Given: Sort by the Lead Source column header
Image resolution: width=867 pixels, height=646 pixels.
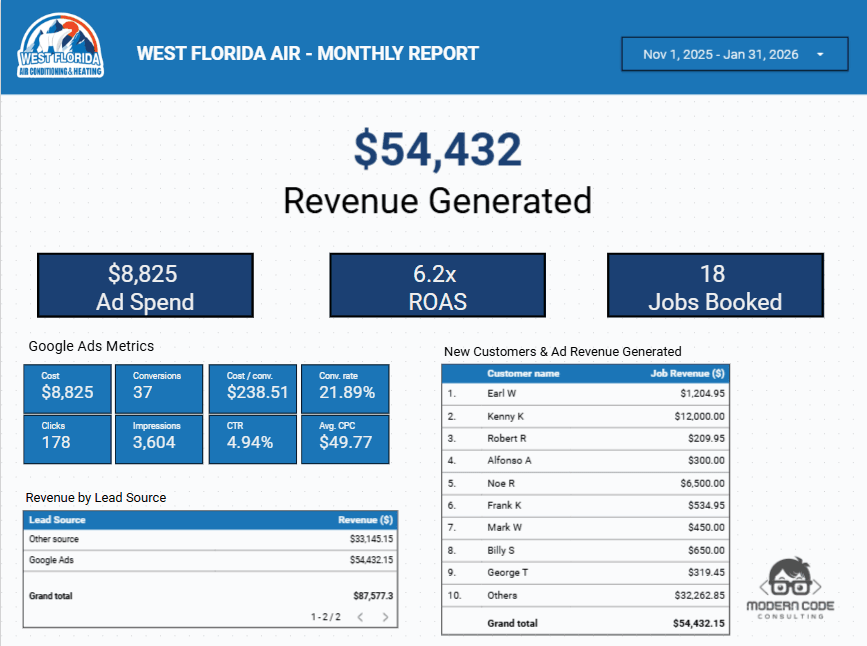Looking at the screenshot, I should tap(55, 520).
